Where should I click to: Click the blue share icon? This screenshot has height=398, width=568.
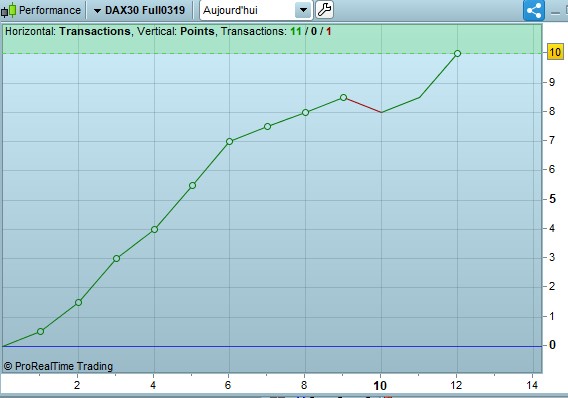coord(534,10)
